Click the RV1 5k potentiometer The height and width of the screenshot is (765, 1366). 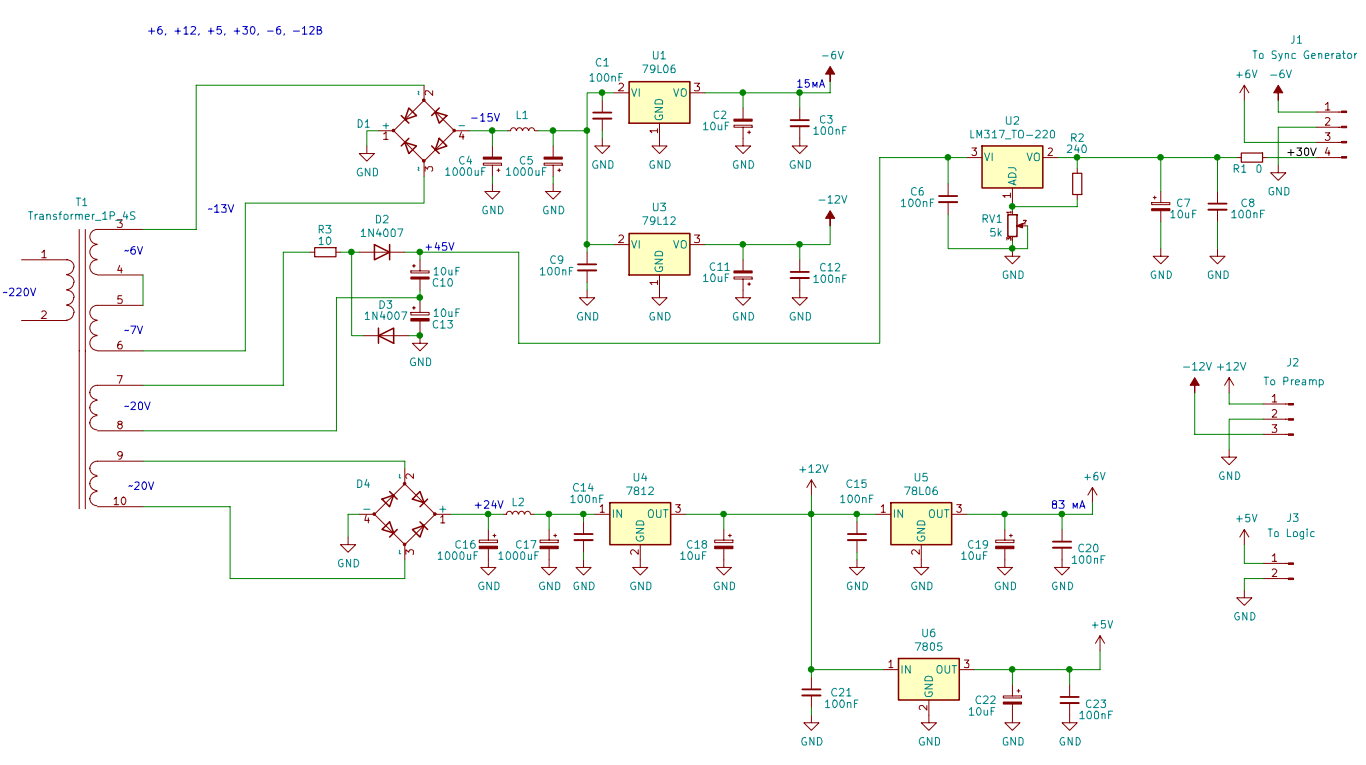coord(1012,226)
